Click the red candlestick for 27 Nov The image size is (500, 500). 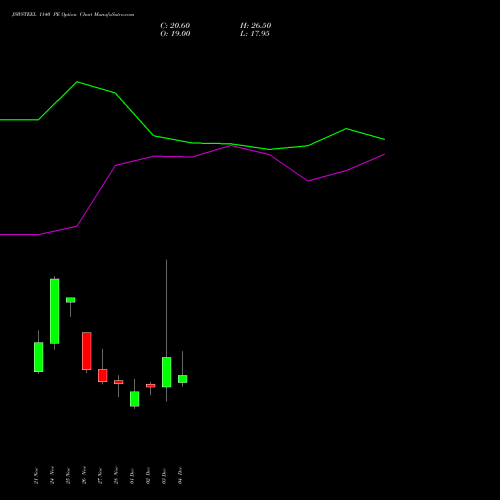tap(103, 375)
